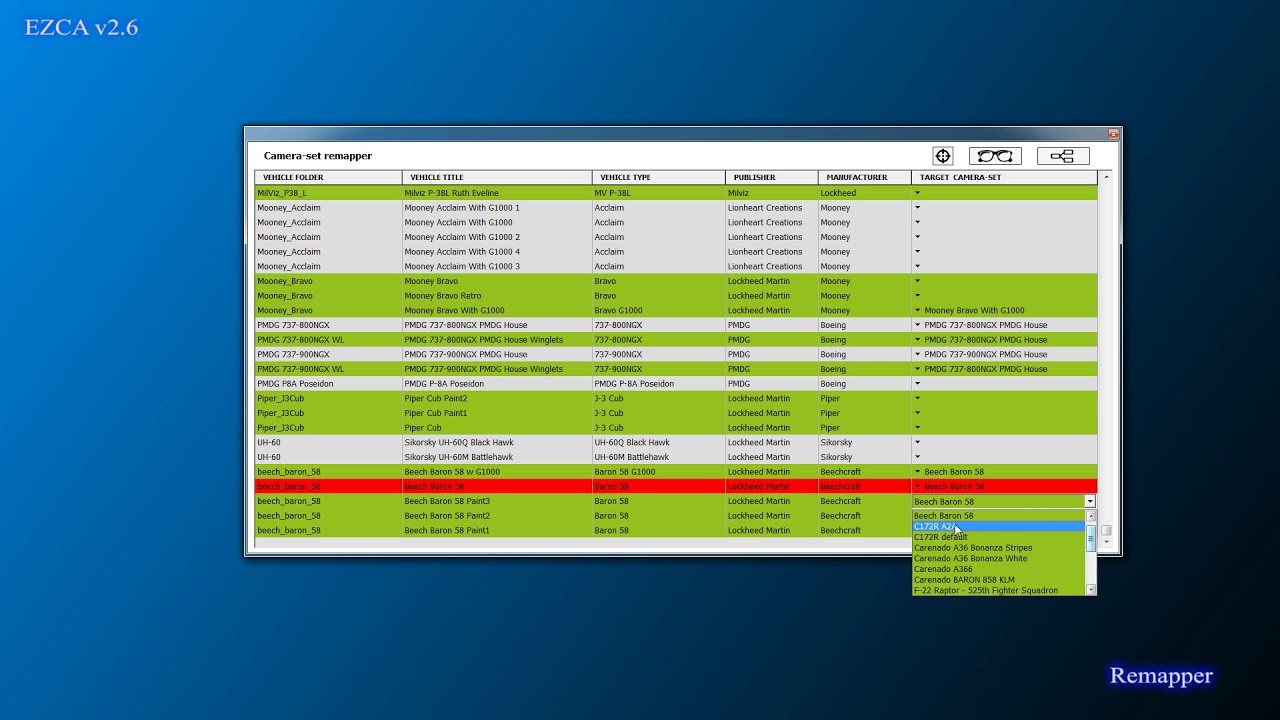1280x720 pixels.
Task: Sort by VEHICLE TITLE column header
Action: click(497, 177)
